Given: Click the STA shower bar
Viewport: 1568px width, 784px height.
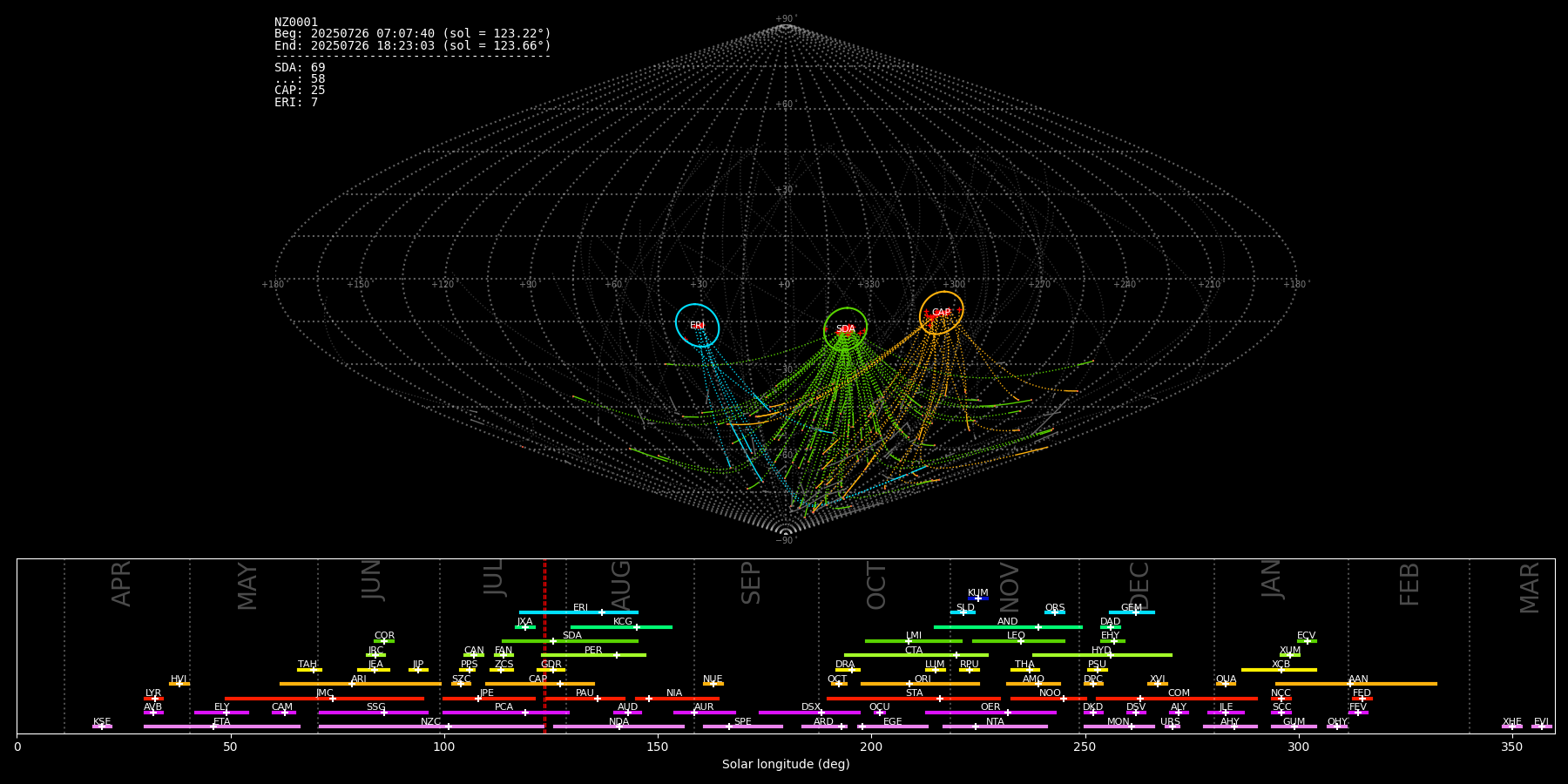Looking at the screenshot, I should pos(914,698).
